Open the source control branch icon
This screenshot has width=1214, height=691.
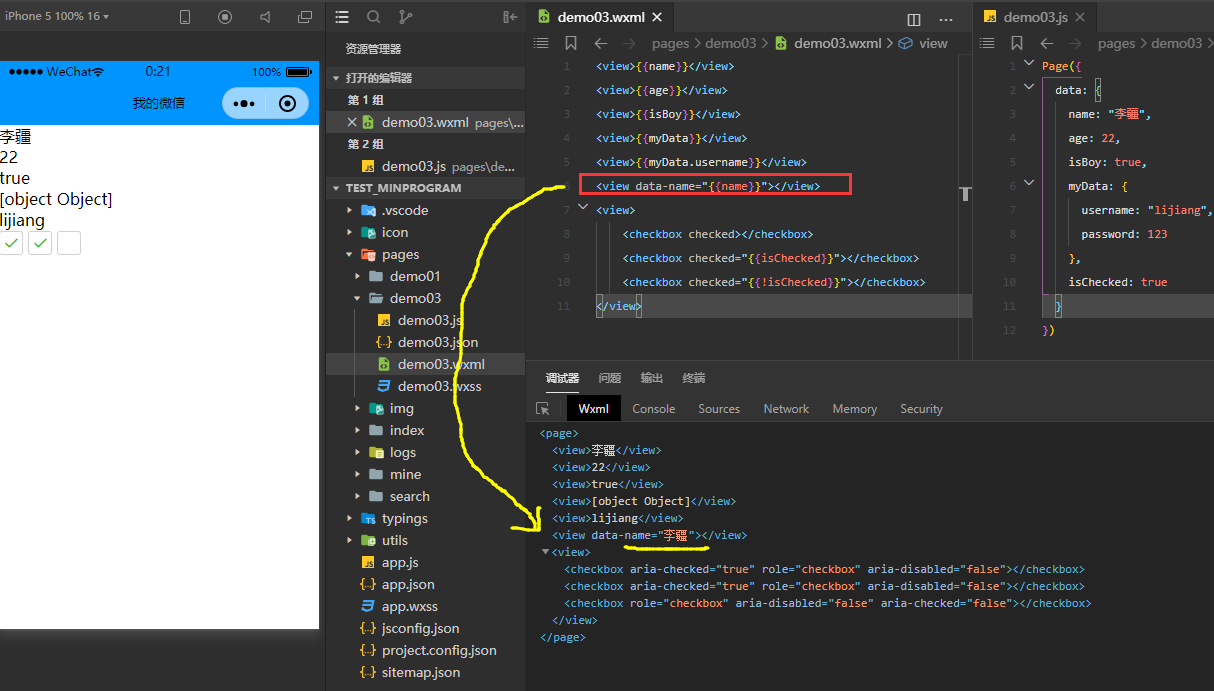(x=405, y=17)
